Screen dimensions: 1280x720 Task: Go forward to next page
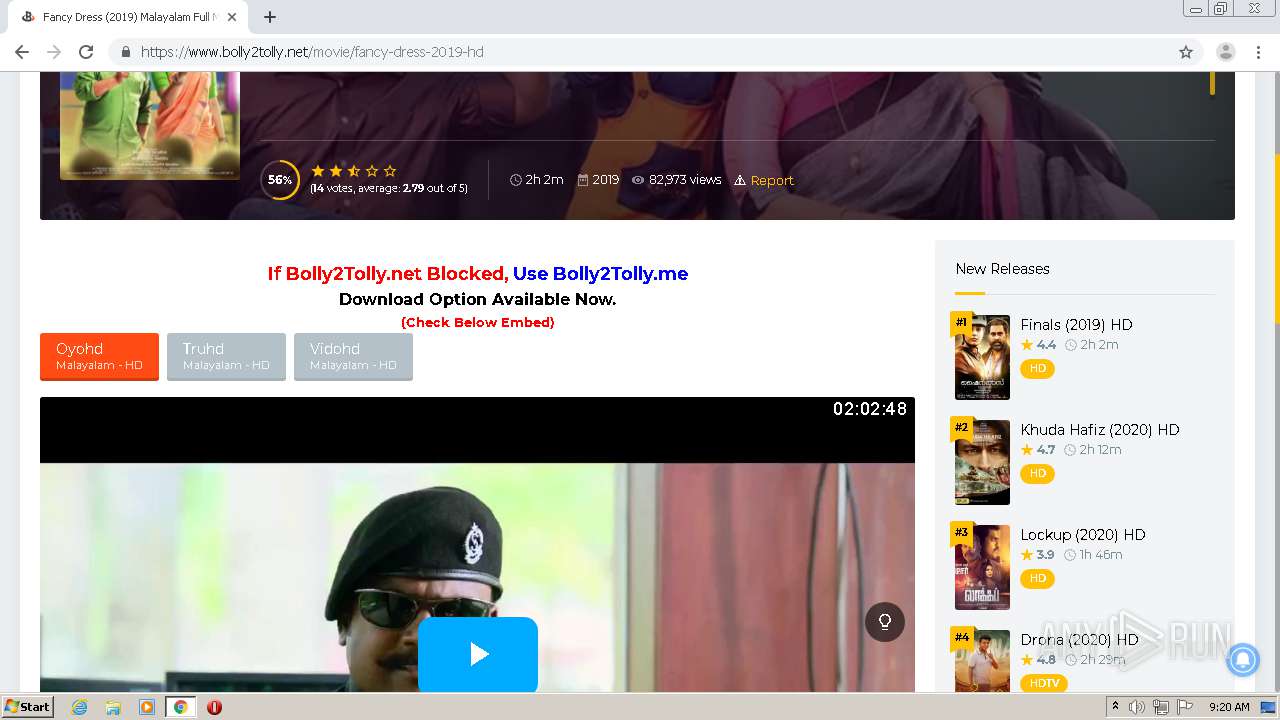coord(54,52)
